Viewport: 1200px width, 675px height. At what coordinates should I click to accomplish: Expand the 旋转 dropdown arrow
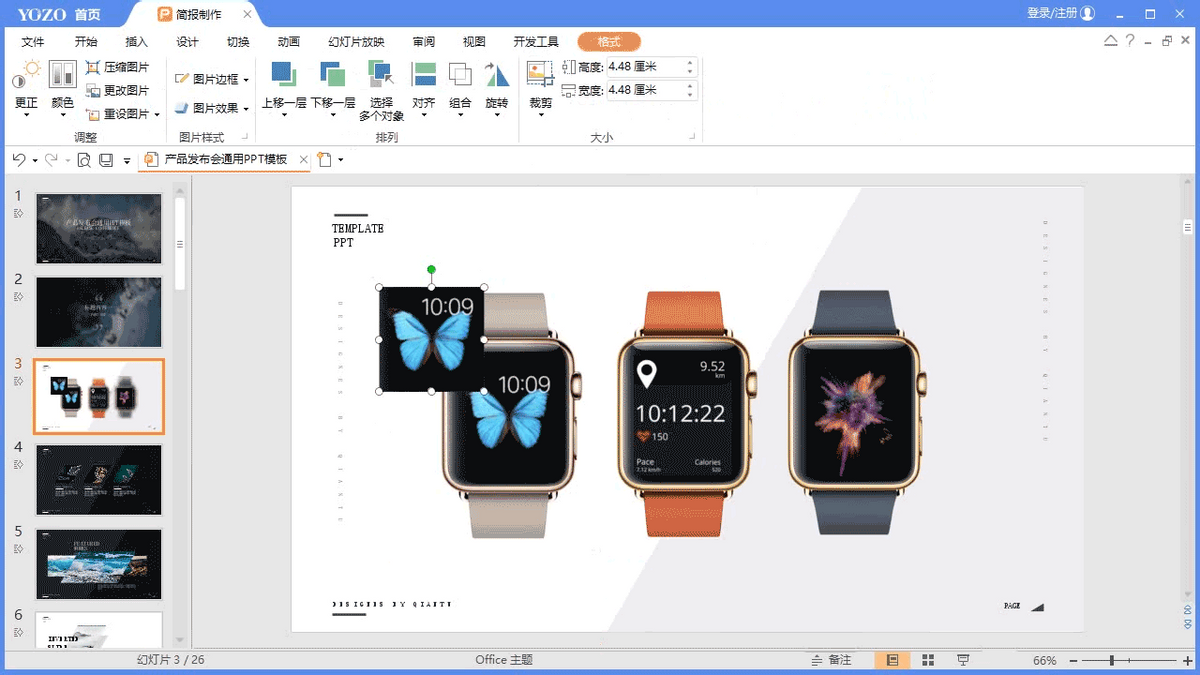497,115
